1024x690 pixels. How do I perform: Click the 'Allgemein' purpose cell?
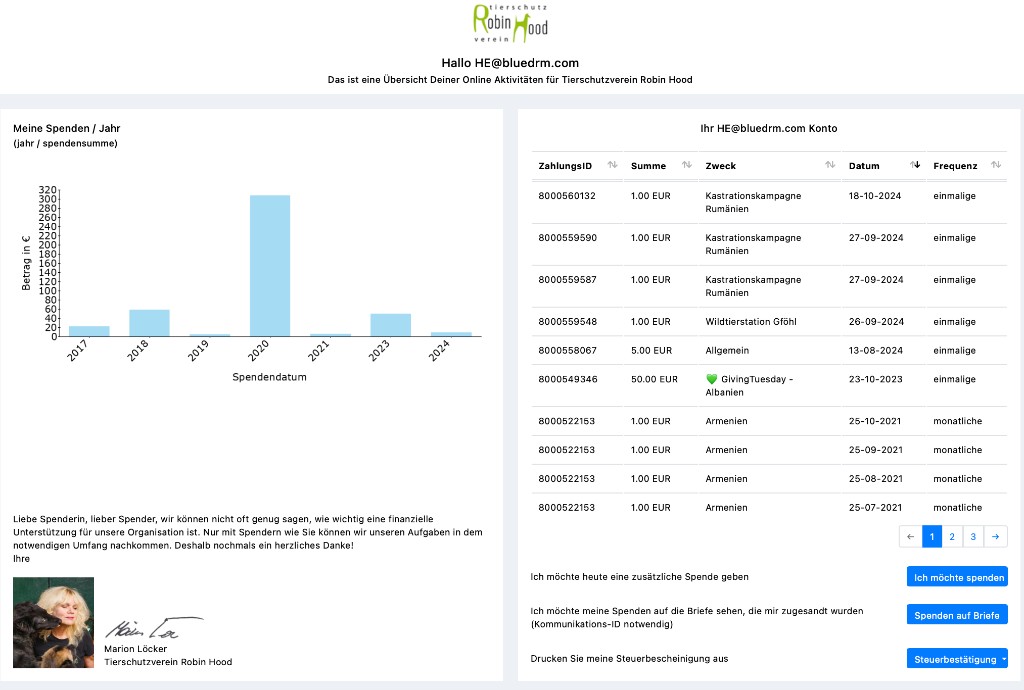point(727,350)
